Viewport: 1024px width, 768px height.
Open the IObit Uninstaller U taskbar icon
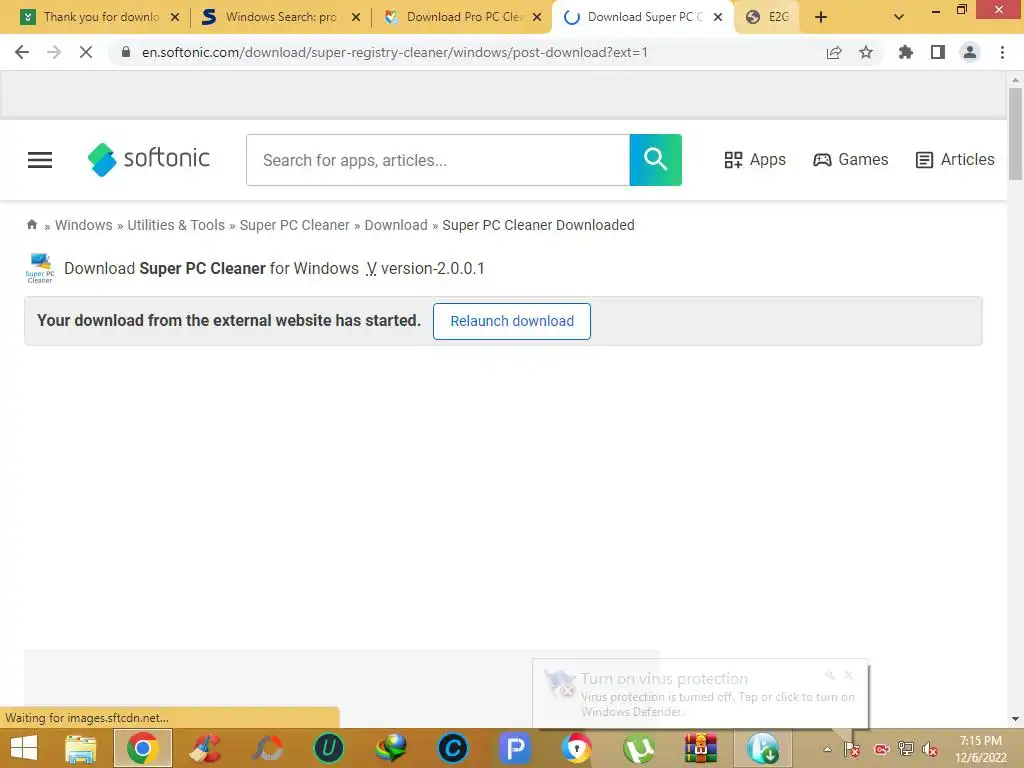pos(329,748)
